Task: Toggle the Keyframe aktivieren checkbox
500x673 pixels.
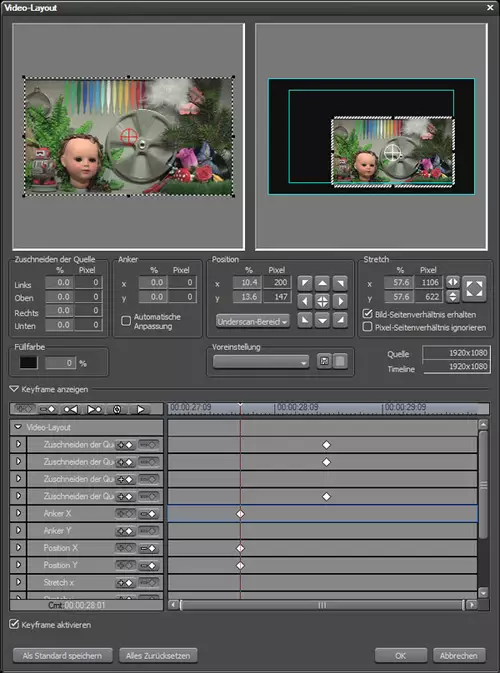Action: tap(14, 624)
